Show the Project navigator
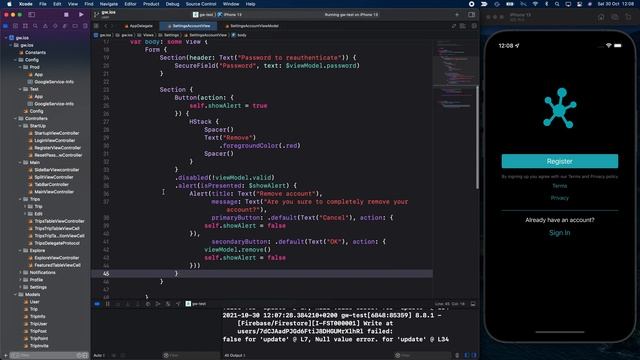 (x=6, y=26)
